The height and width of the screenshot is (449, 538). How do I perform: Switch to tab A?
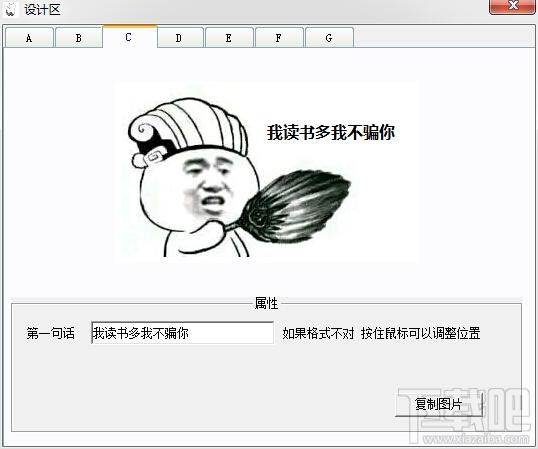coord(29,38)
